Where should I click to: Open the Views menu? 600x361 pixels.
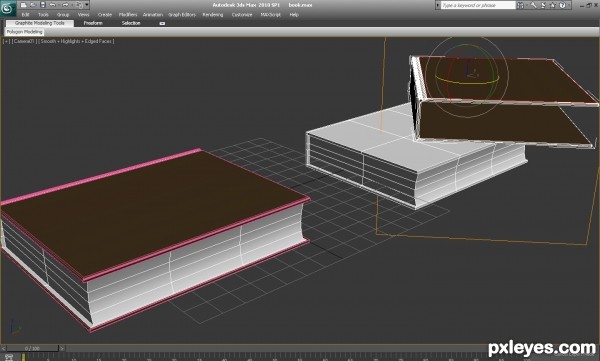point(83,15)
